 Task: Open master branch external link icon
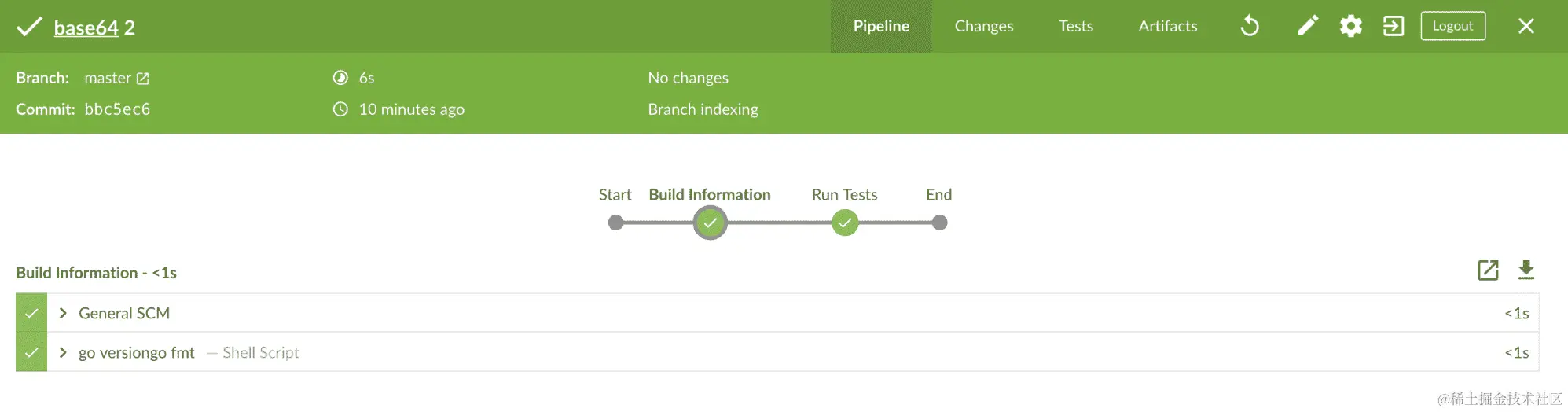click(143, 79)
